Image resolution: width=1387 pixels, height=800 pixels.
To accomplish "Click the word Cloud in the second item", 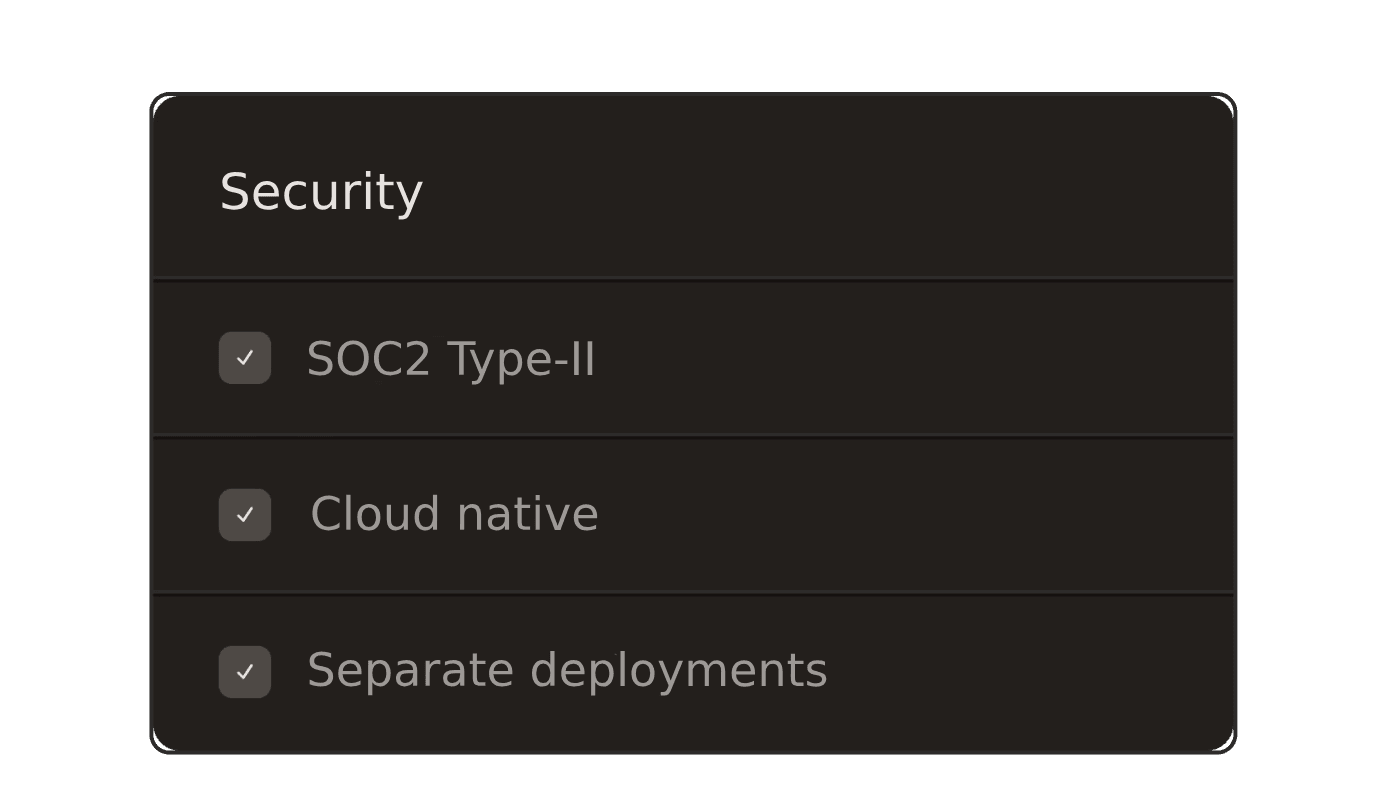I will [x=375, y=515].
